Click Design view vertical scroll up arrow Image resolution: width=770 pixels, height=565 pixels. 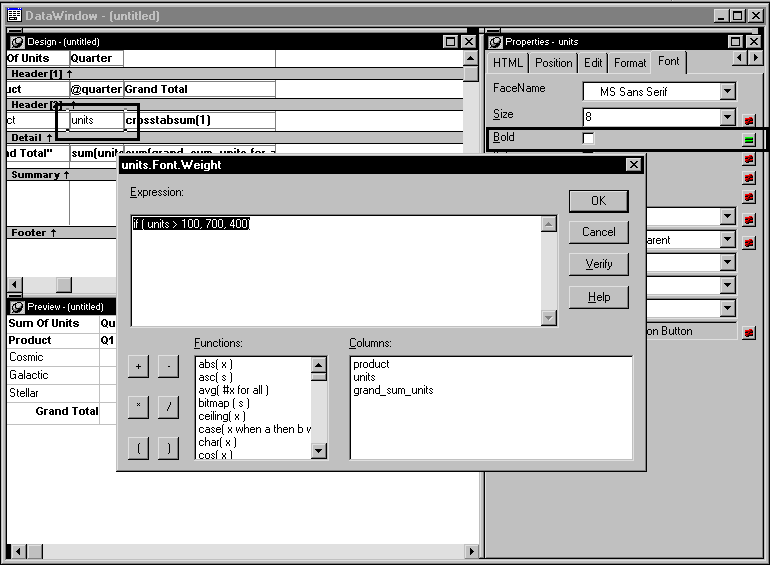(470, 58)
